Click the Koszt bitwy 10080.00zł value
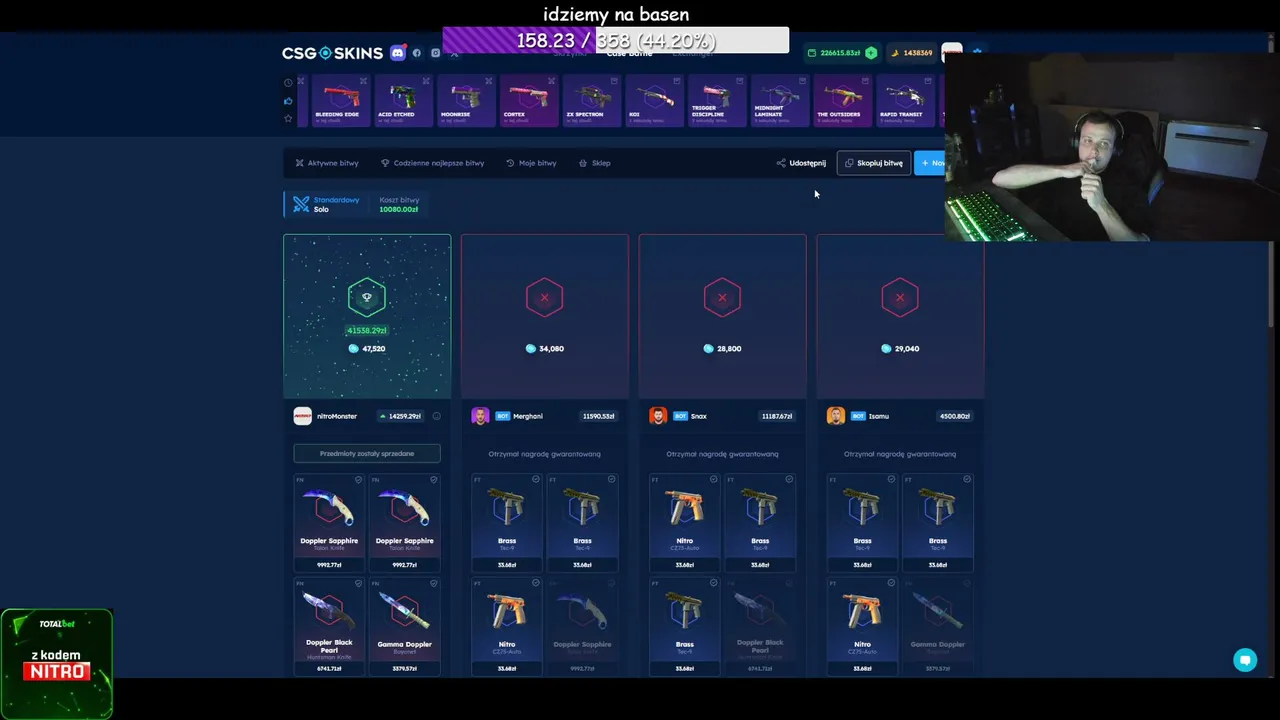 pos(399,209)
